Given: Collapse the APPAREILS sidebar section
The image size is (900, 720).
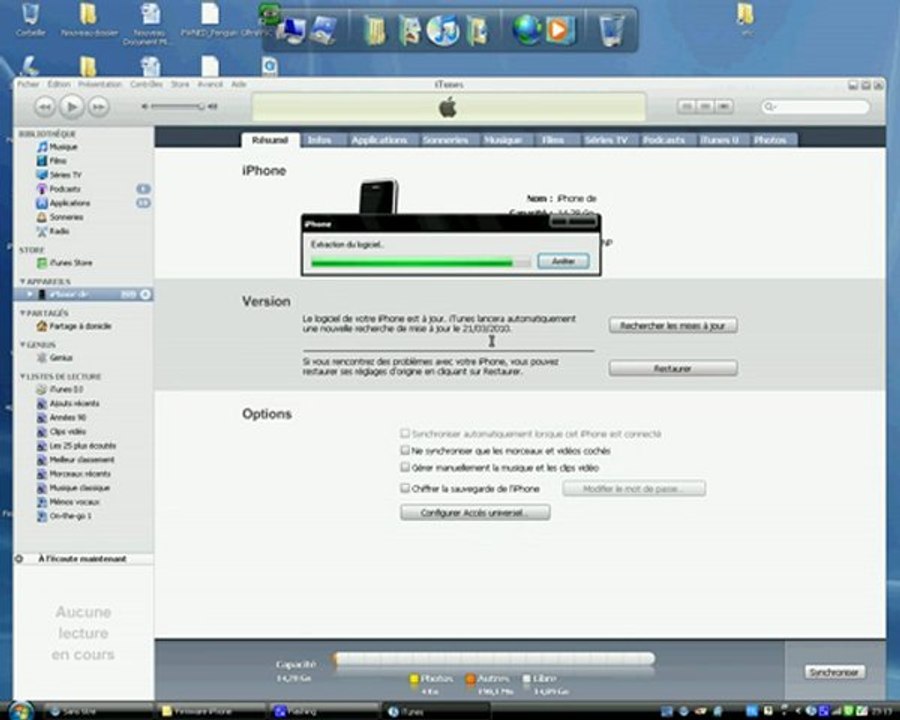Looking at the screenshot, I should pyautogui.click(x=22, y=281).
